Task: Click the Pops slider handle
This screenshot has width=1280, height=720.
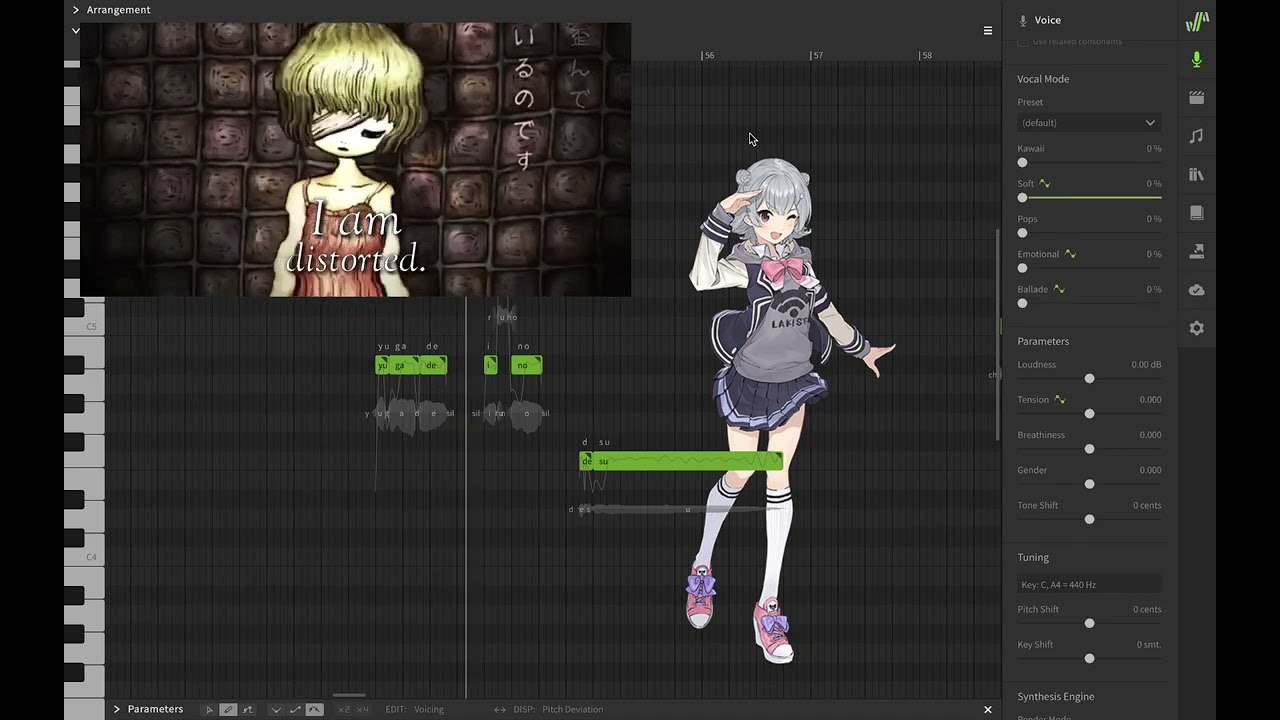Action: 1022,233
